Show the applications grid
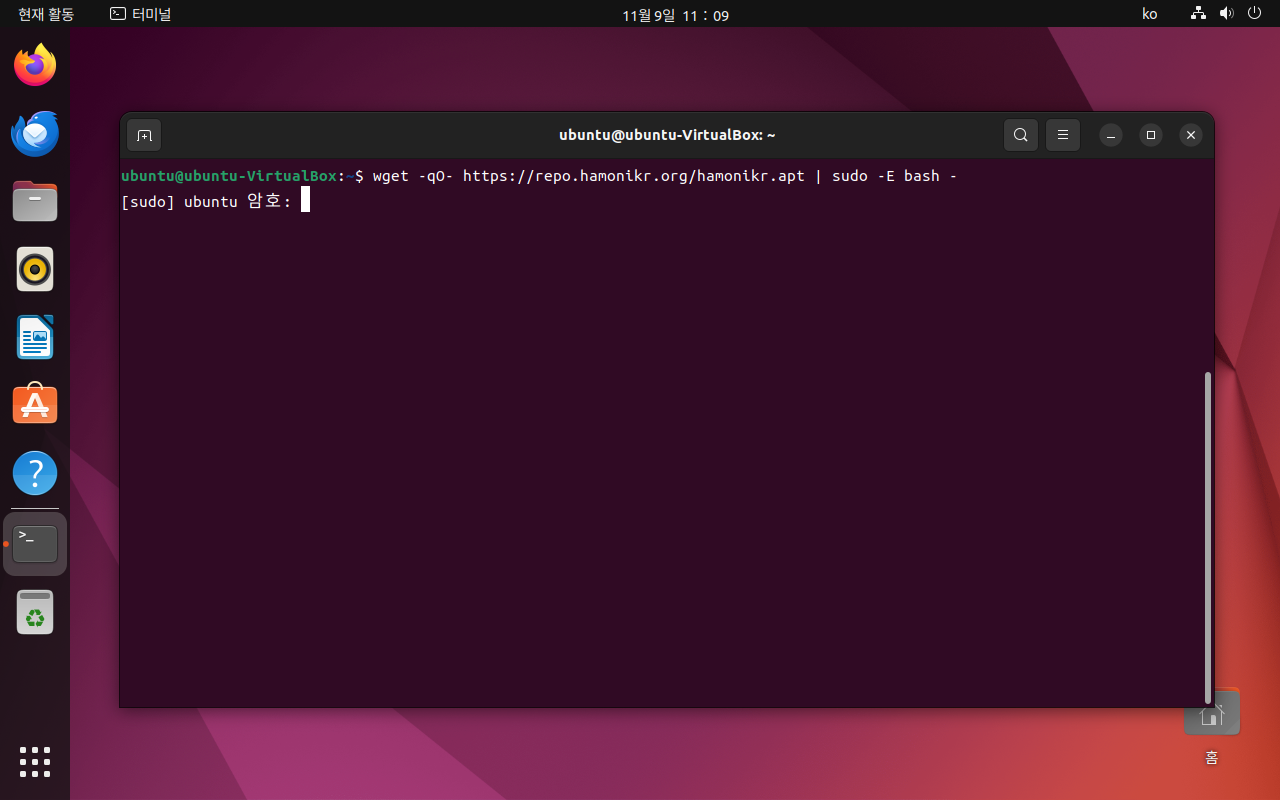Image resolution: width=1280 pixels, height=800 pixels. [x=35, y=762]
